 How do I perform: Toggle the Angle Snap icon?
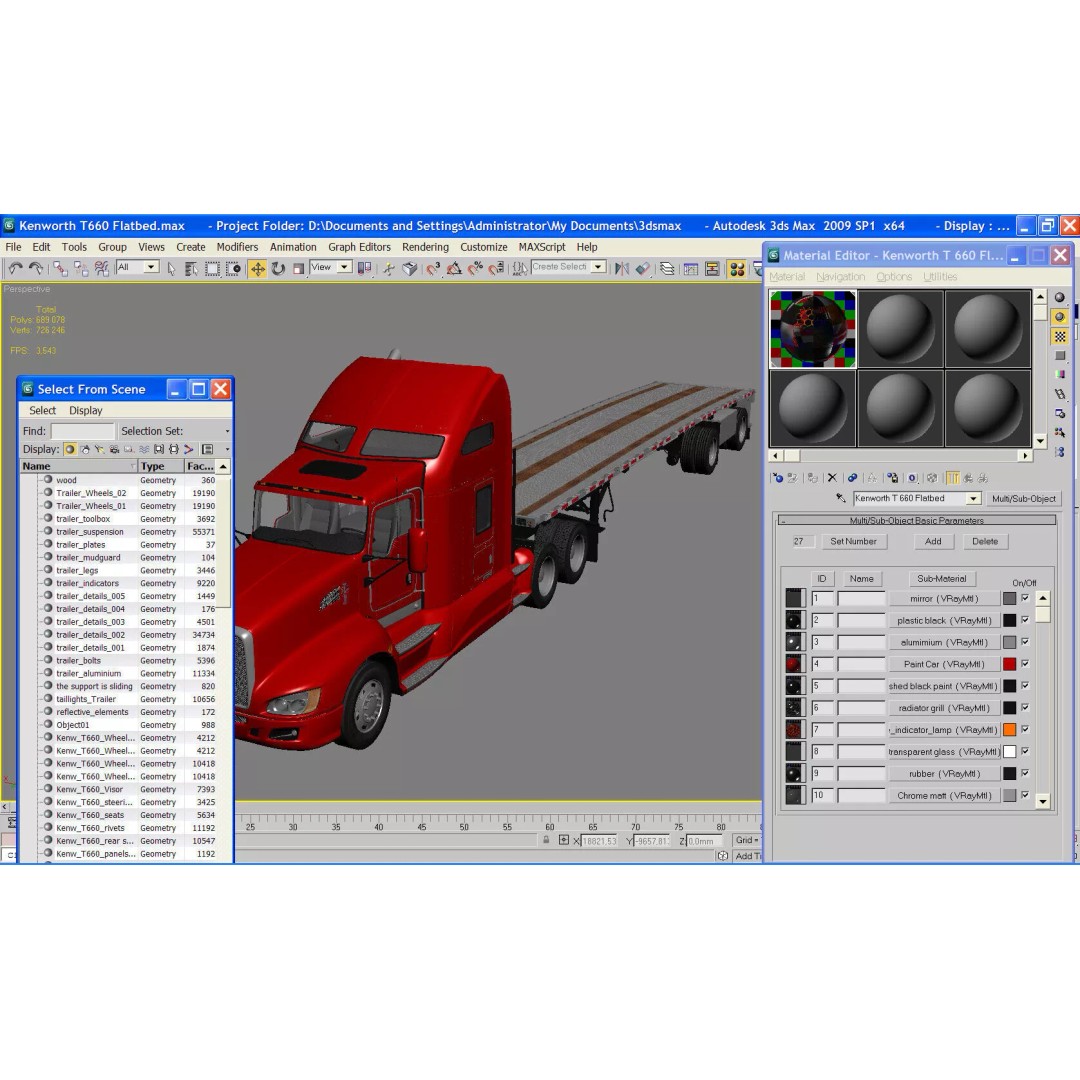pyautogui.click(x=454, y=269)
